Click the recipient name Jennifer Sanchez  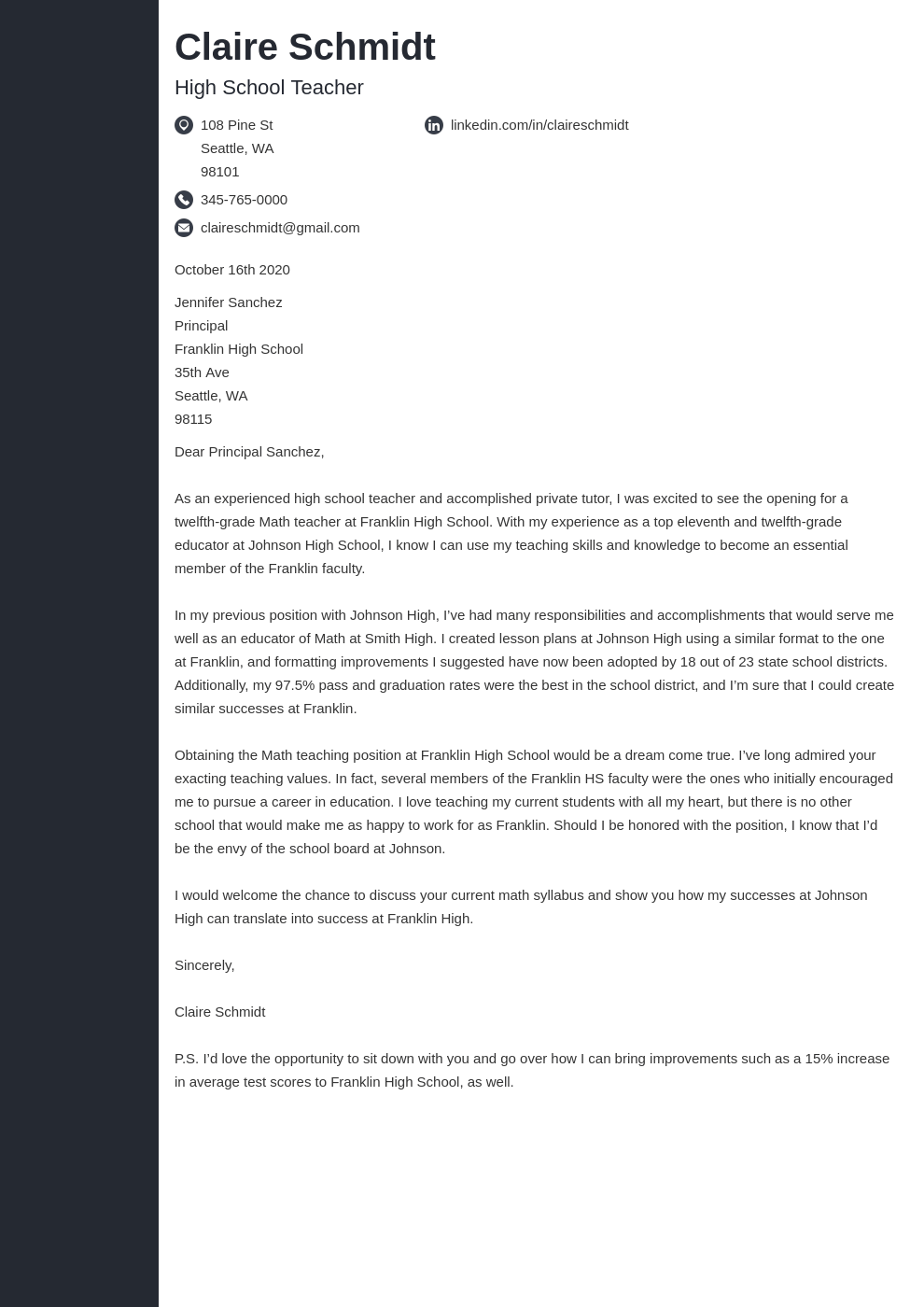[228, 302]
